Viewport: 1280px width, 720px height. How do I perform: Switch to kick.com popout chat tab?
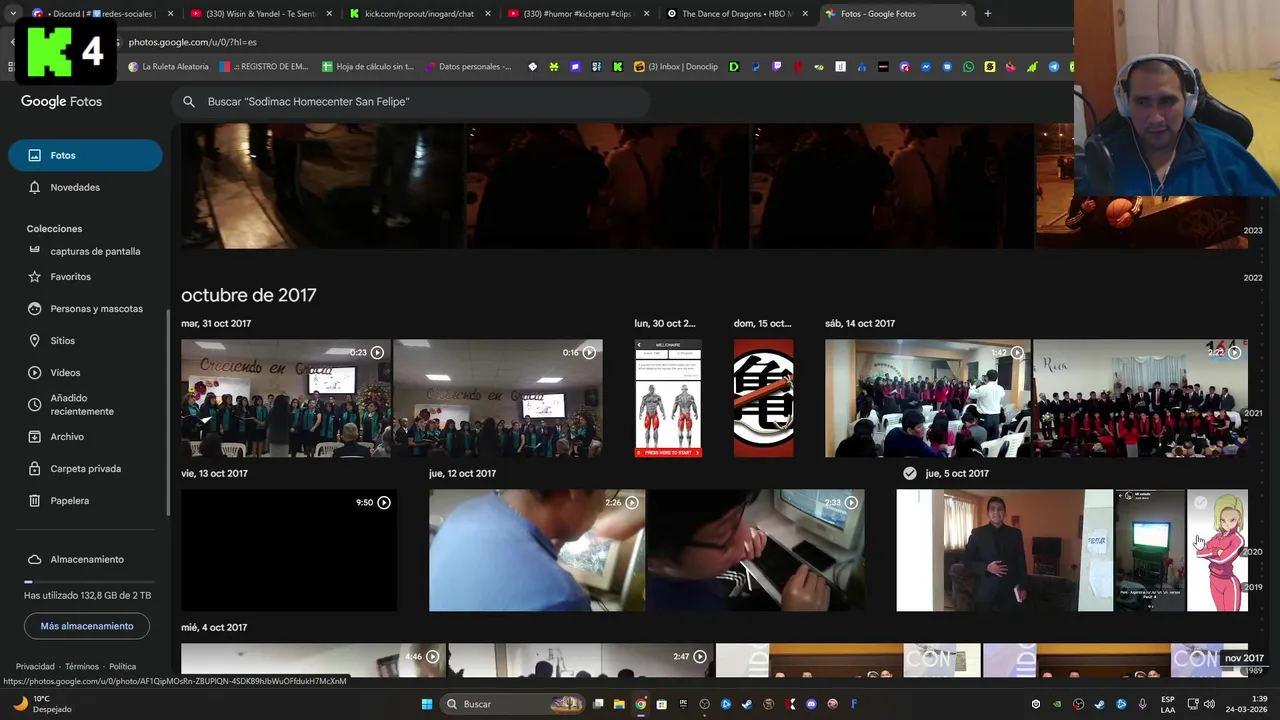point(419,14)
